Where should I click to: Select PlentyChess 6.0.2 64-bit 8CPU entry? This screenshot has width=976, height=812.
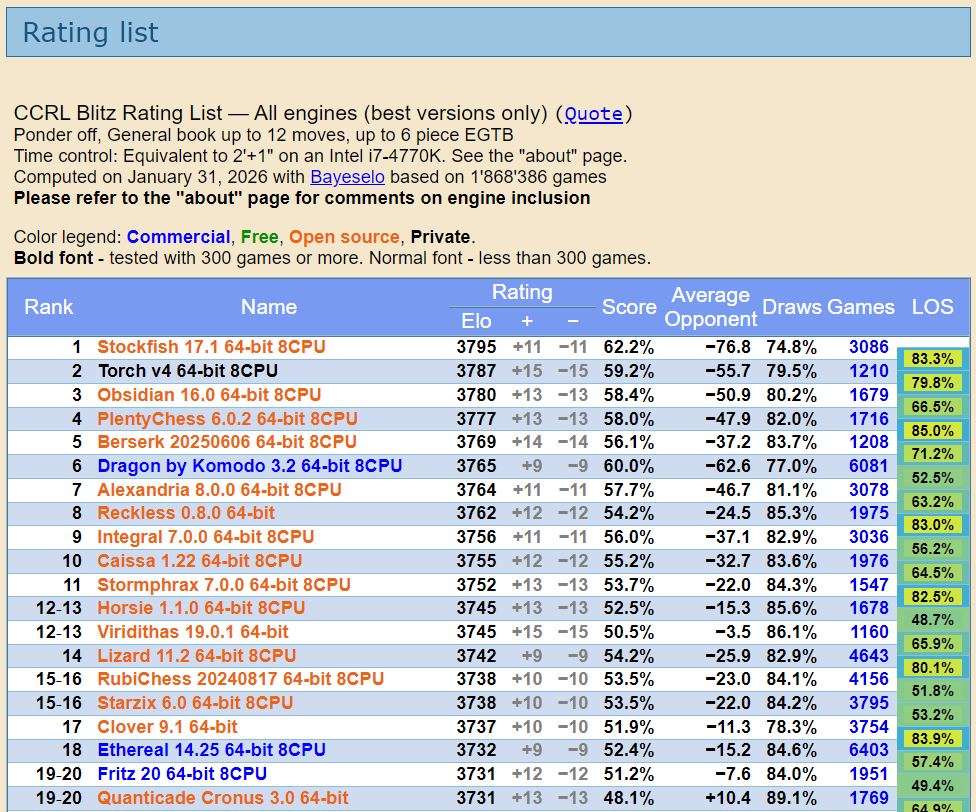click(x=227, y=419)
